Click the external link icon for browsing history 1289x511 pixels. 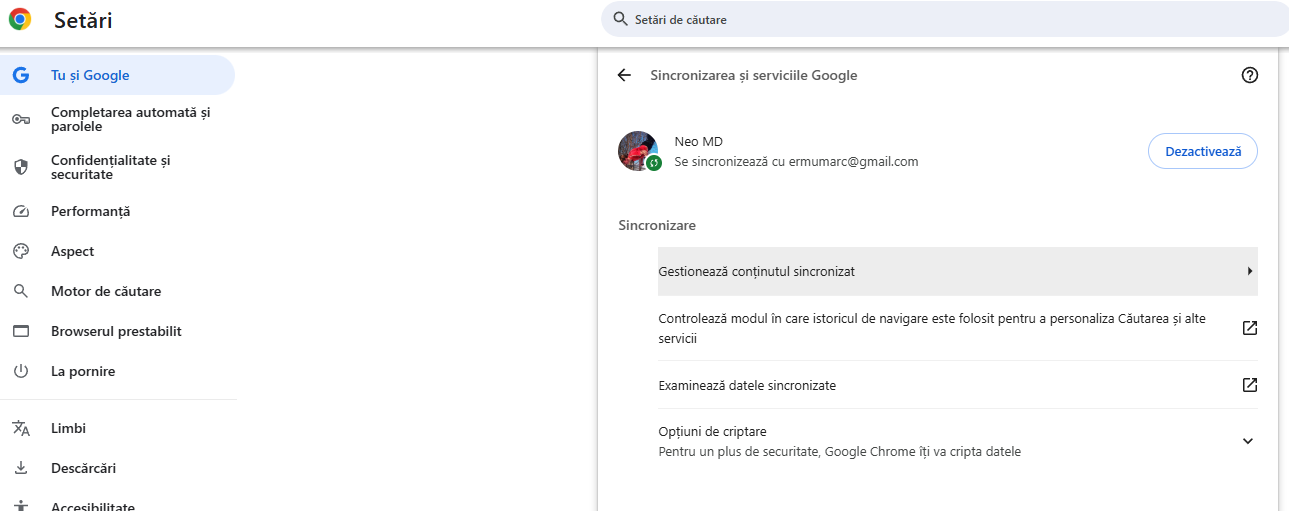[x=1249, y=328]
